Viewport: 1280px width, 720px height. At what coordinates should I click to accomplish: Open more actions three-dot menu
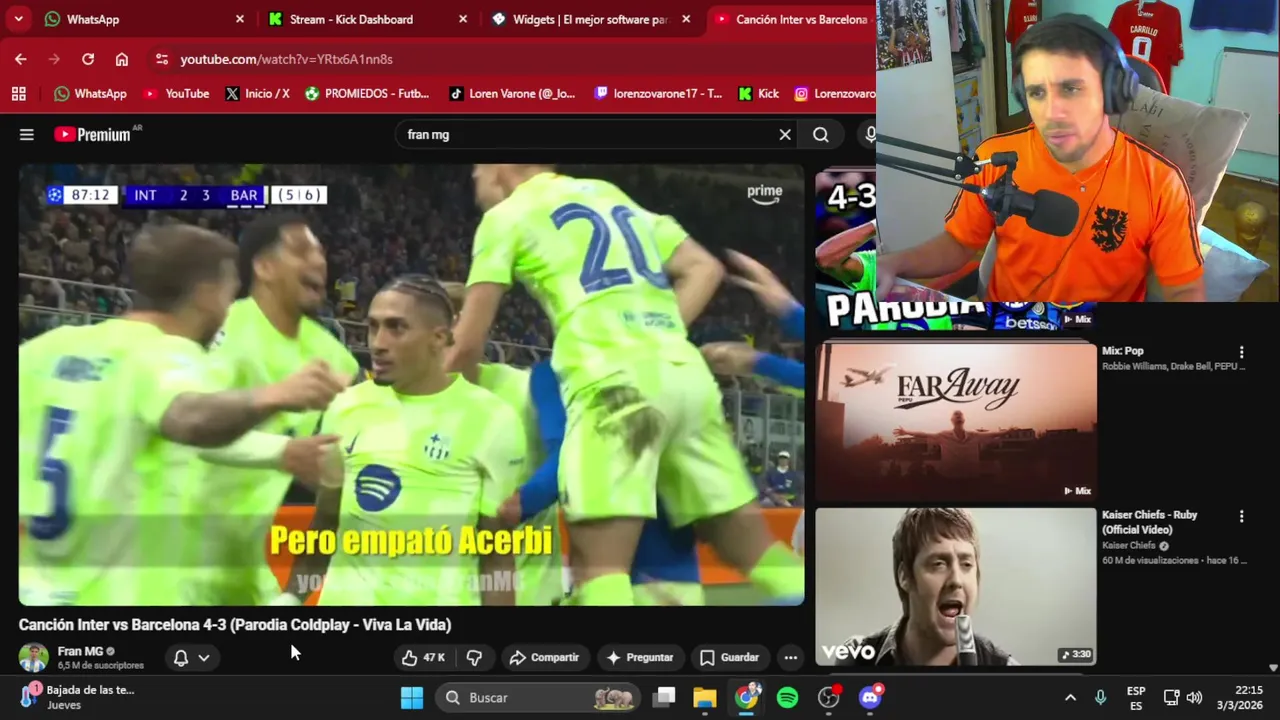(x=791, y=657)
